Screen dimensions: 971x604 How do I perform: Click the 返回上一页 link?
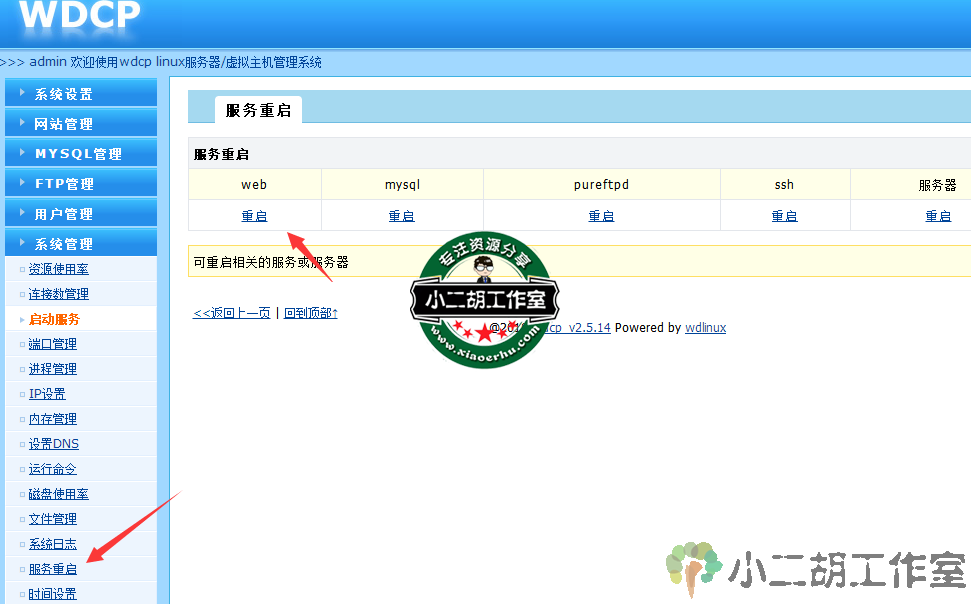232,313
